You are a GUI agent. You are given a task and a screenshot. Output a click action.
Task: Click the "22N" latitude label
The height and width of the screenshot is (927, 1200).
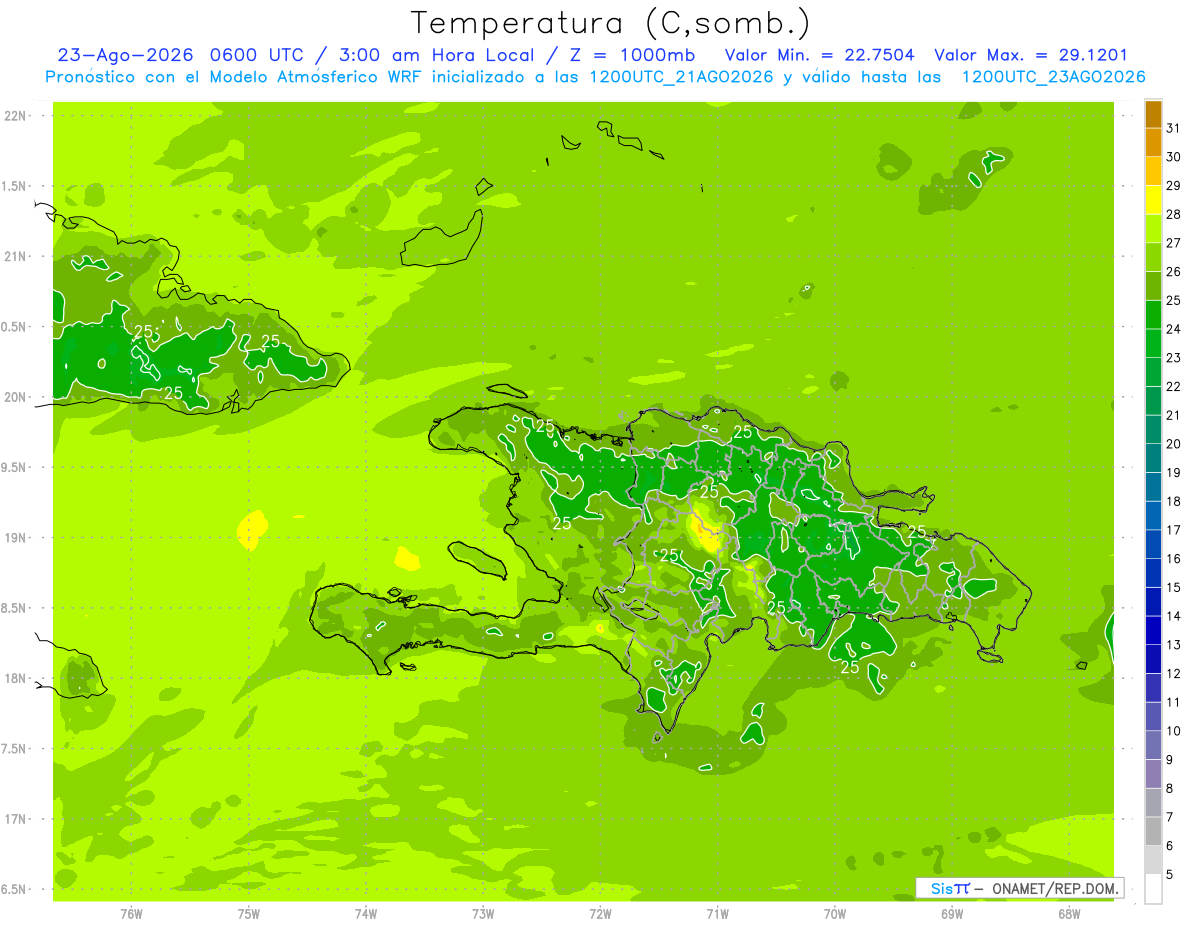click(16, 116)
